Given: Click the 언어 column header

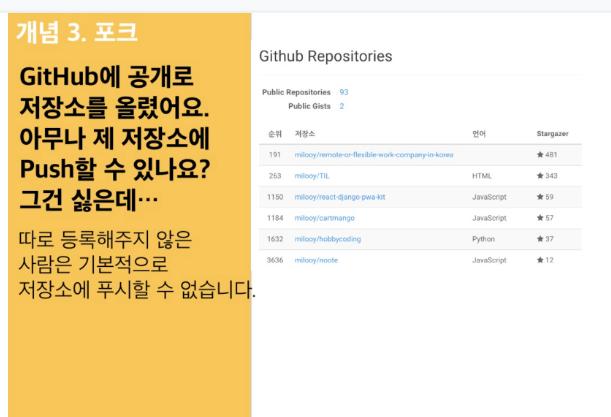Looking at the screenshot, I should coord(479,134).
